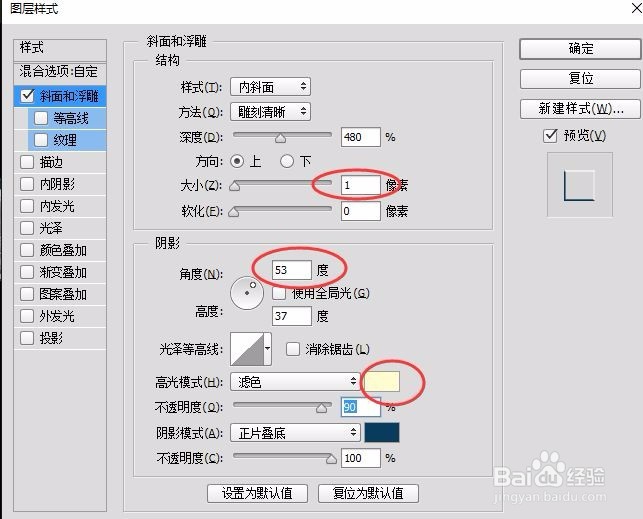
Task: Enable the 渐变叠加 checkbox
Action: coord(27,272)
